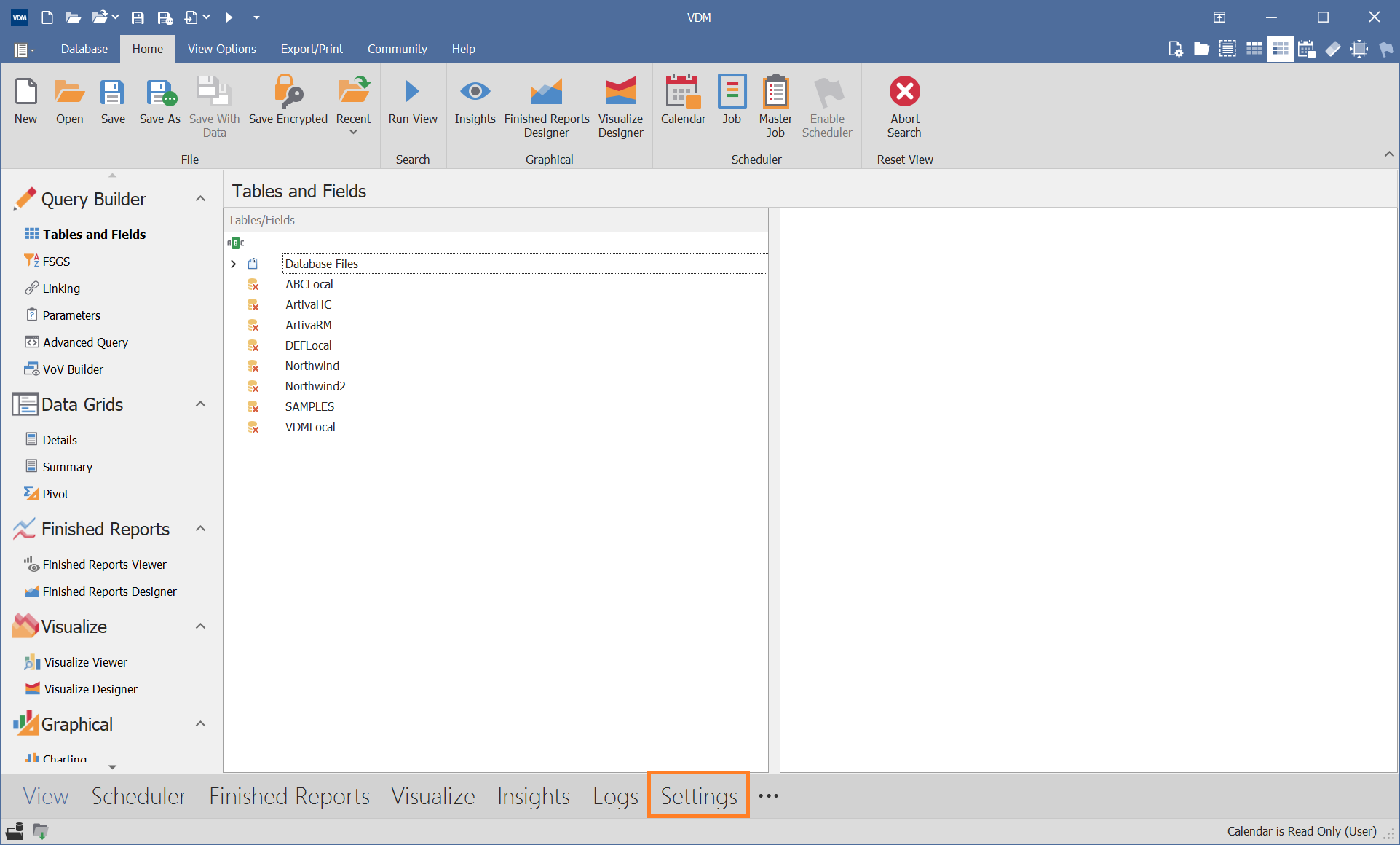1400x845 pixels.
Task: Click the dashed-border list icon at top right
Action: click(x=1227, y=49)
